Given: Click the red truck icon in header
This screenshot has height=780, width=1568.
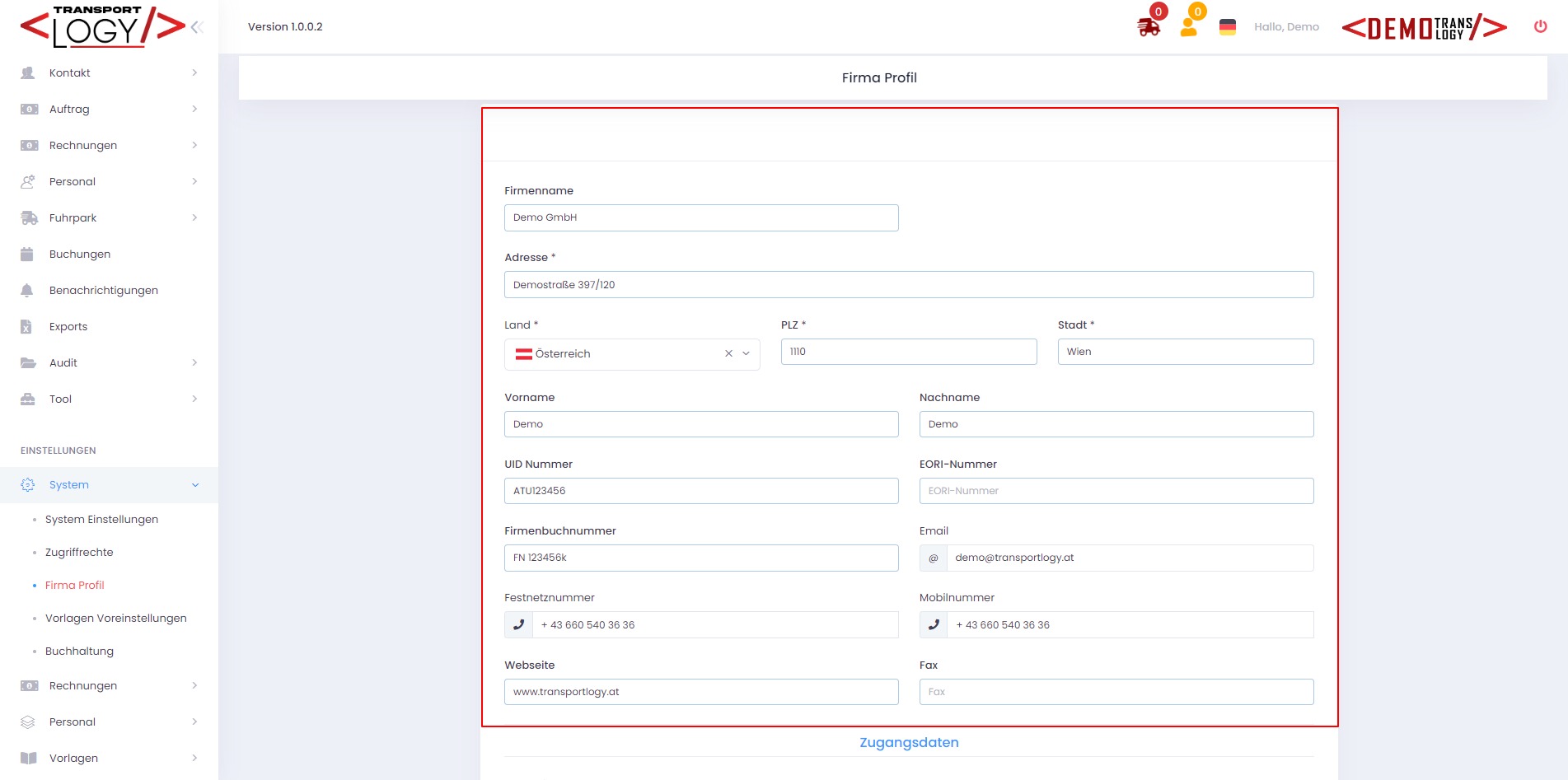Looking at the screenshot, I should tap(1148, 27).
